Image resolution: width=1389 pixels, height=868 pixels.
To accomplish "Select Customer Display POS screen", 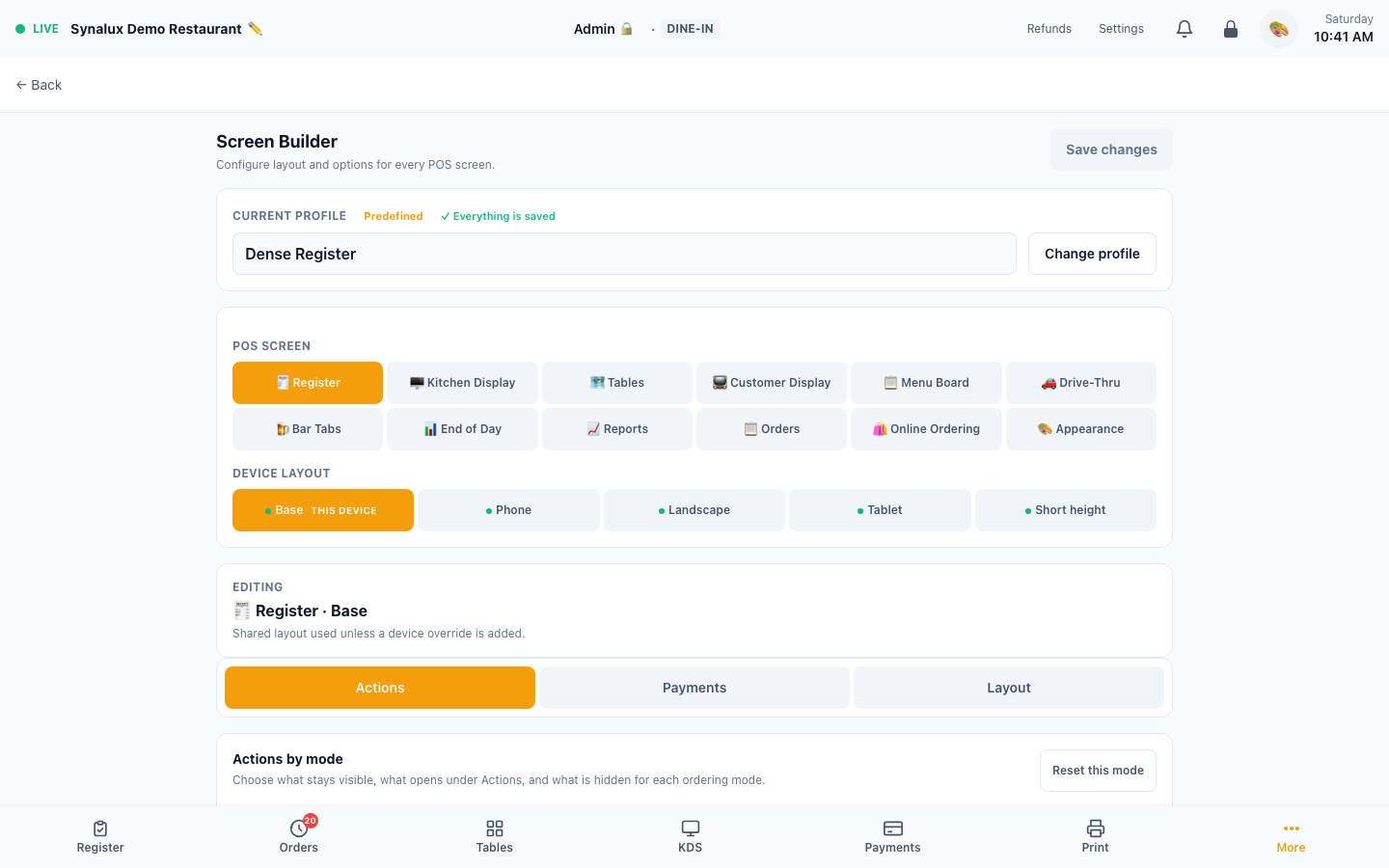I will pos(772,383).
